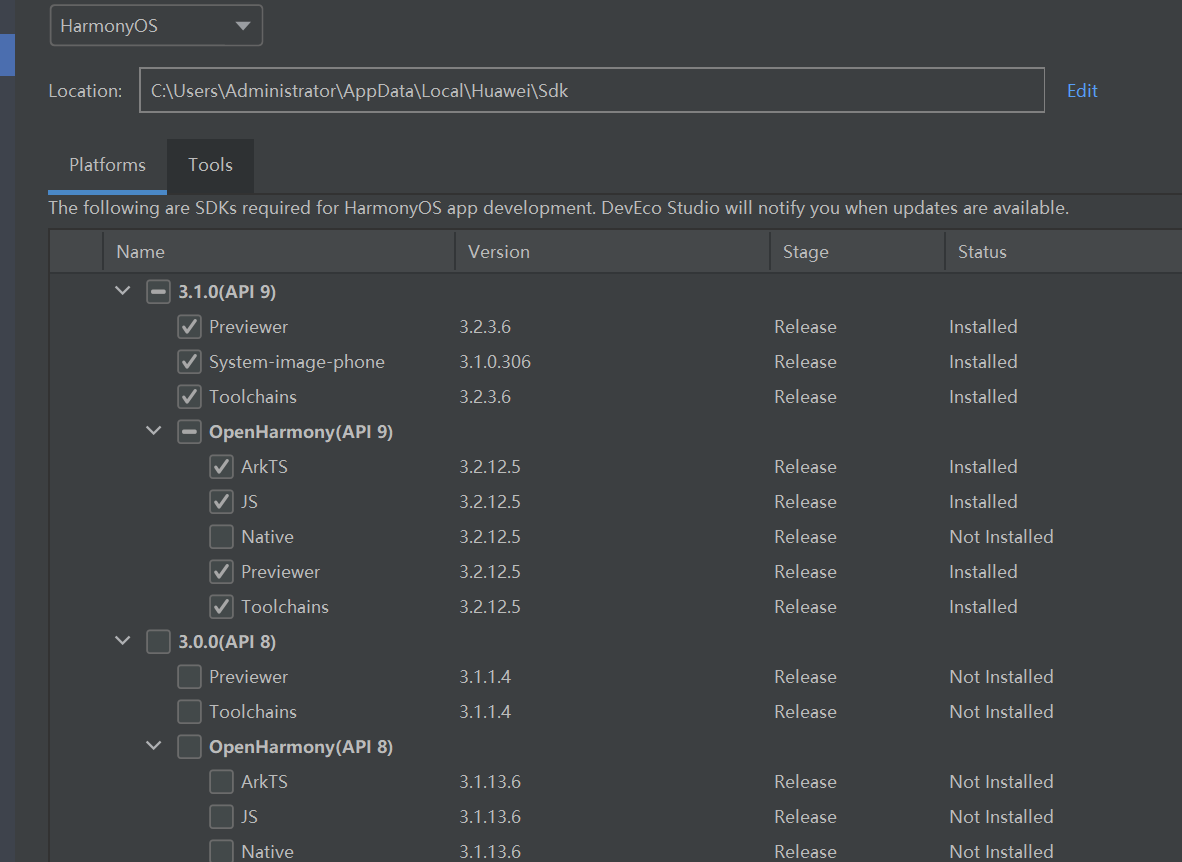Click the JS label under OpenHarmony(API 8)

[250, 817]
